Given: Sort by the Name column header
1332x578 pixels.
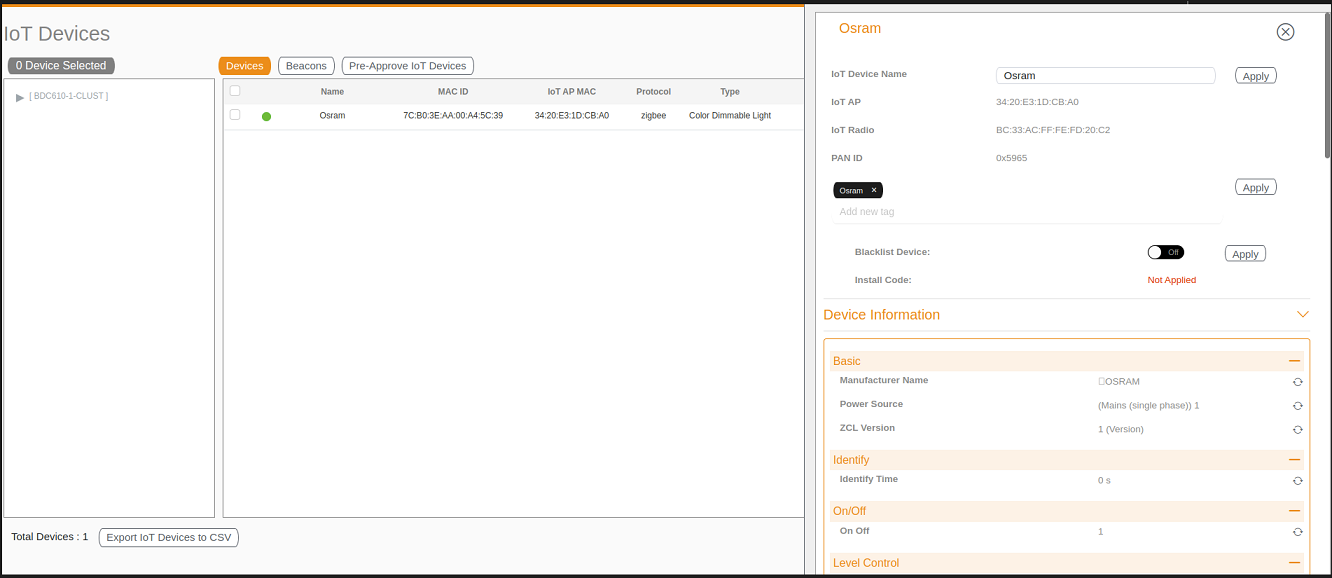Looking at the screenshot, I should click(x=332, y=92).
